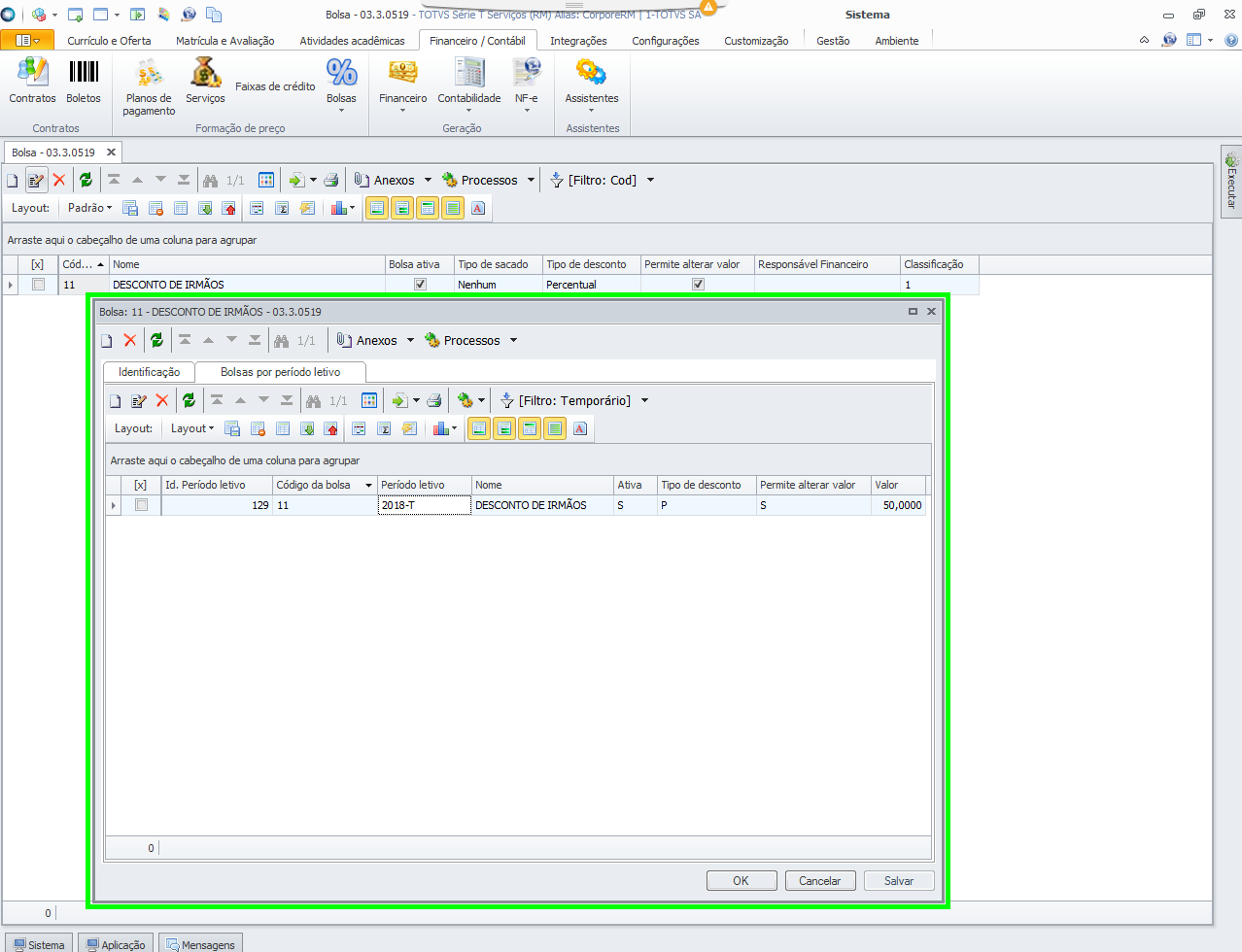
Task: Click binoculars search icon in outer Bolsa toolbar
Action: [211, 180]
